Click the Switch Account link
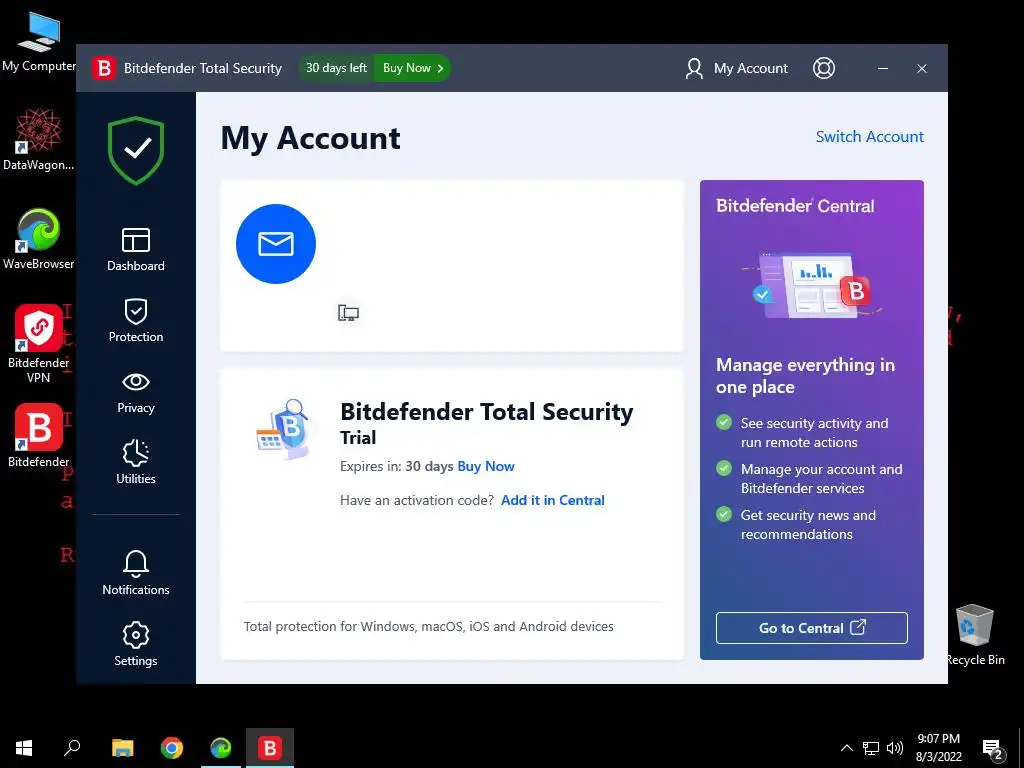Viewport: 1024px width, 768px height. tap(869, 136)
